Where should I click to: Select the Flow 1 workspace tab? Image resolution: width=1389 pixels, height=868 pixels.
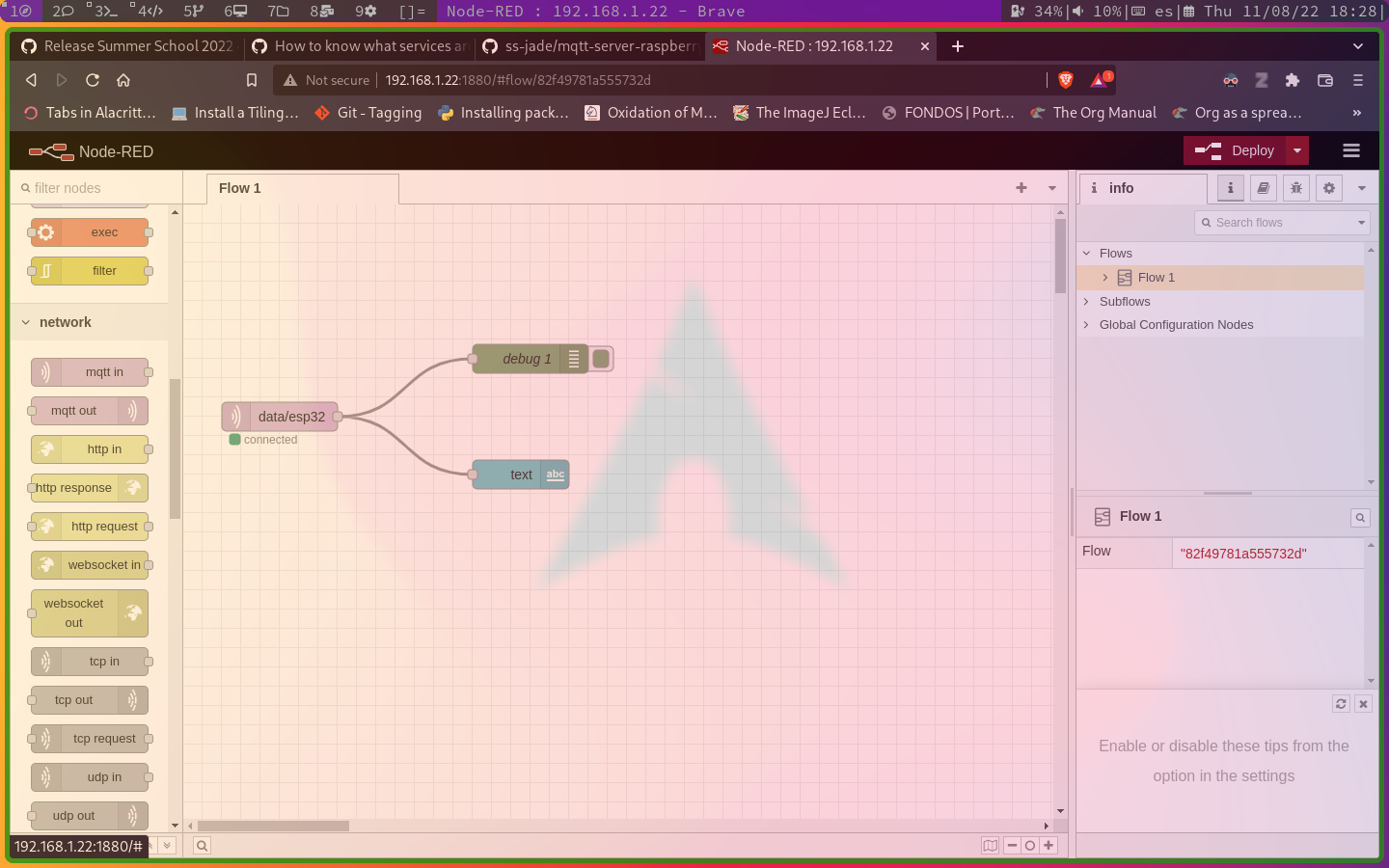click(240, 188)
